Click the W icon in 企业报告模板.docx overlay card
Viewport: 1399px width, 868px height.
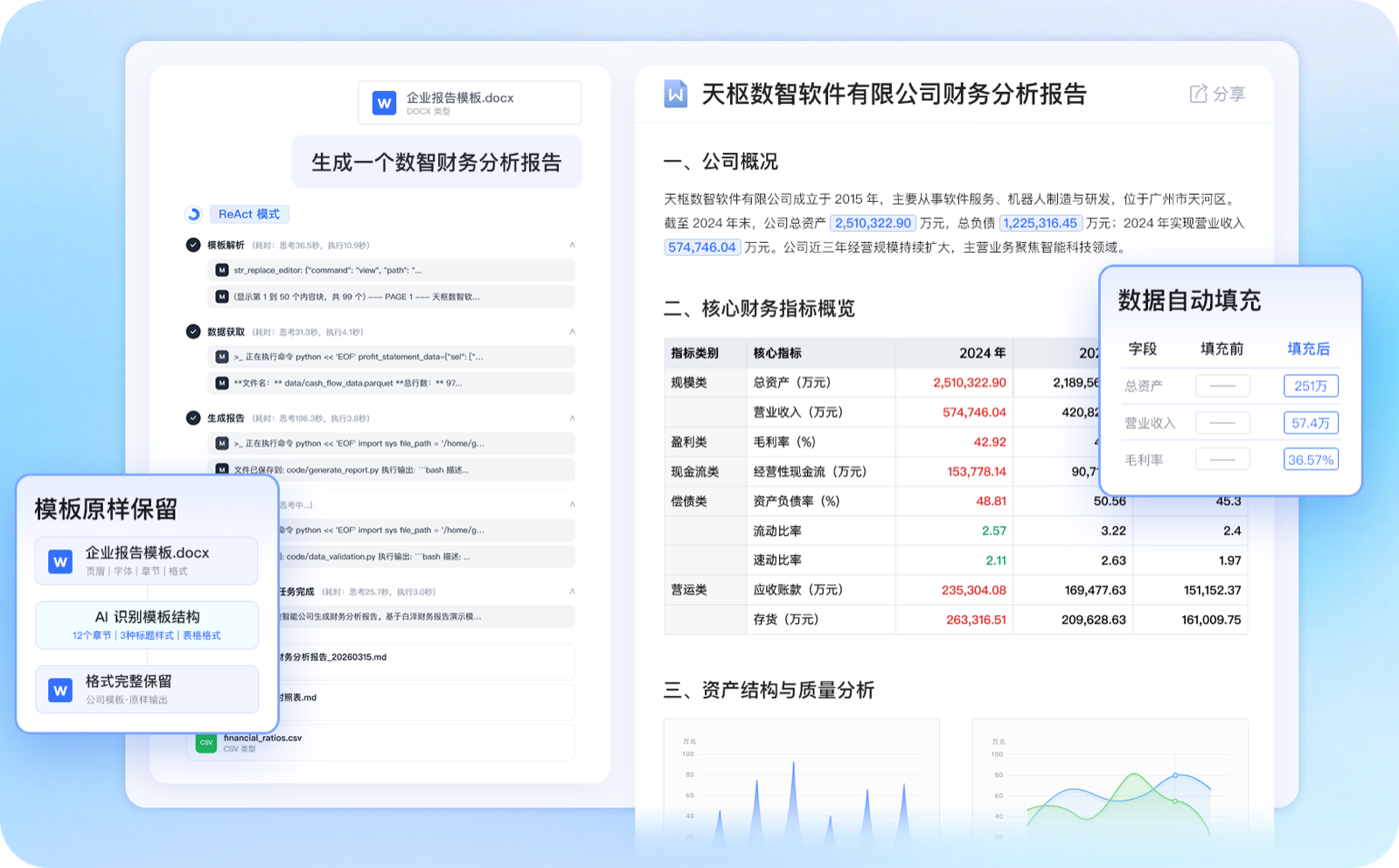[60, 561]
